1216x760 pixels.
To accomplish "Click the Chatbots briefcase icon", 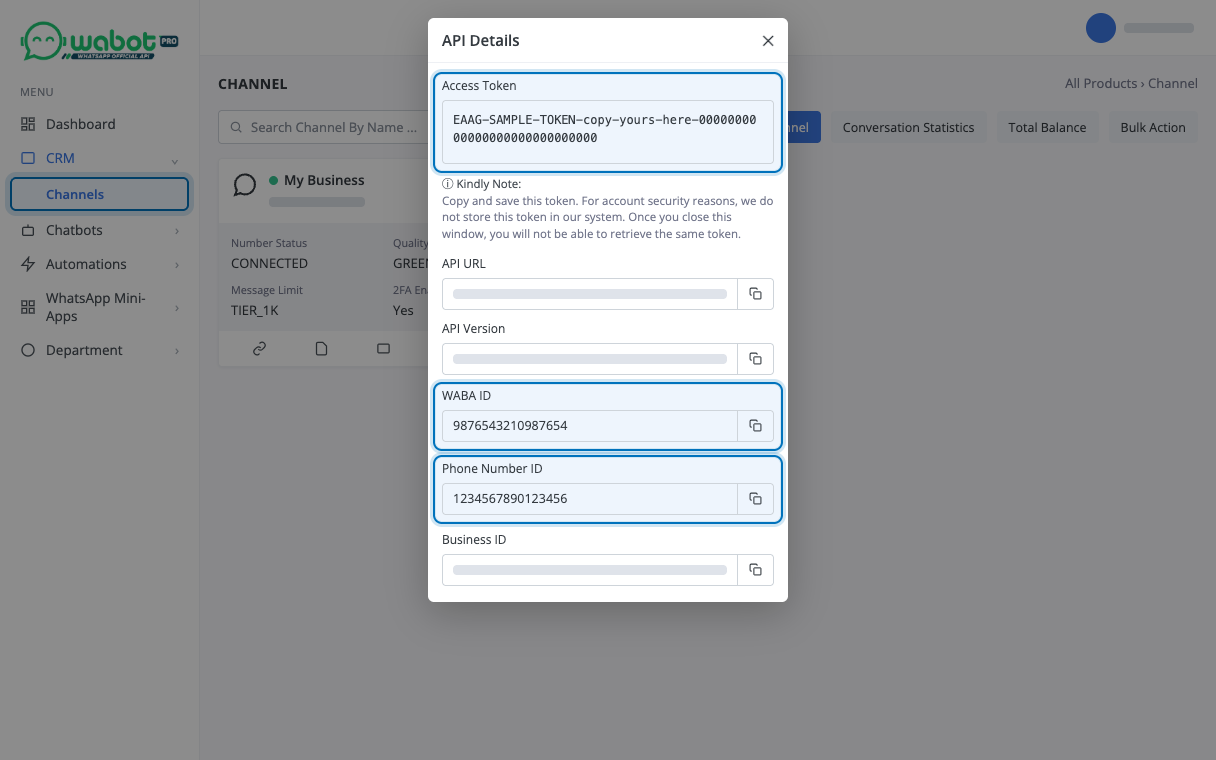I will tap(28, 230).
